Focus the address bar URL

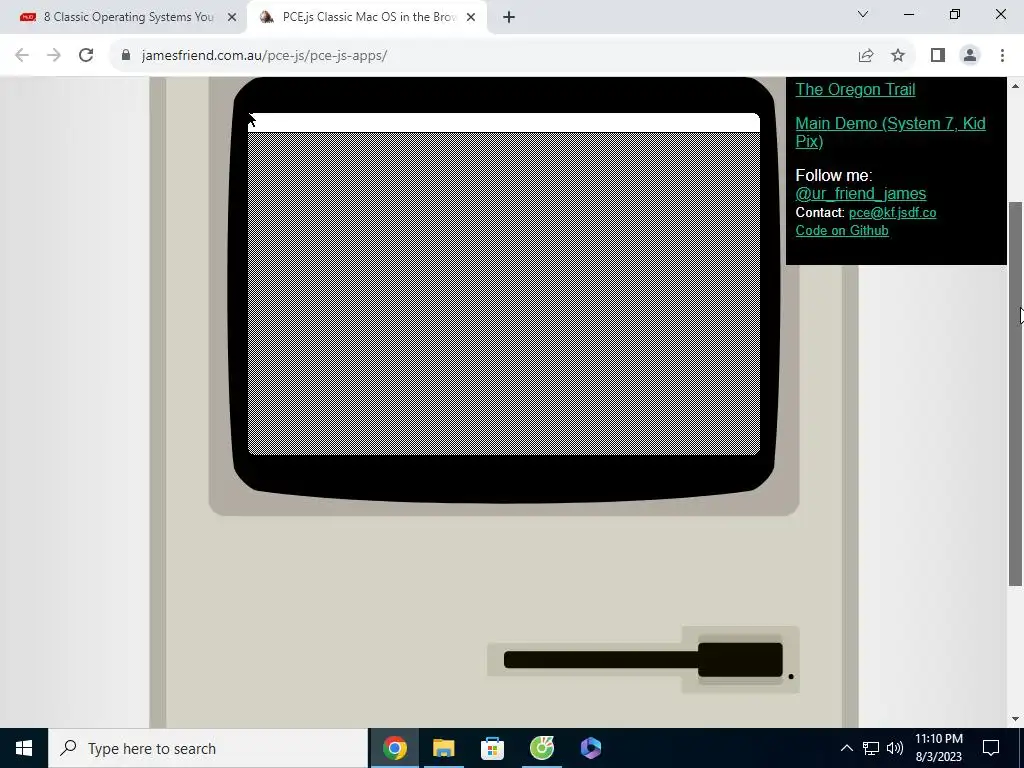pyautogui.click(x=264, y=56)
